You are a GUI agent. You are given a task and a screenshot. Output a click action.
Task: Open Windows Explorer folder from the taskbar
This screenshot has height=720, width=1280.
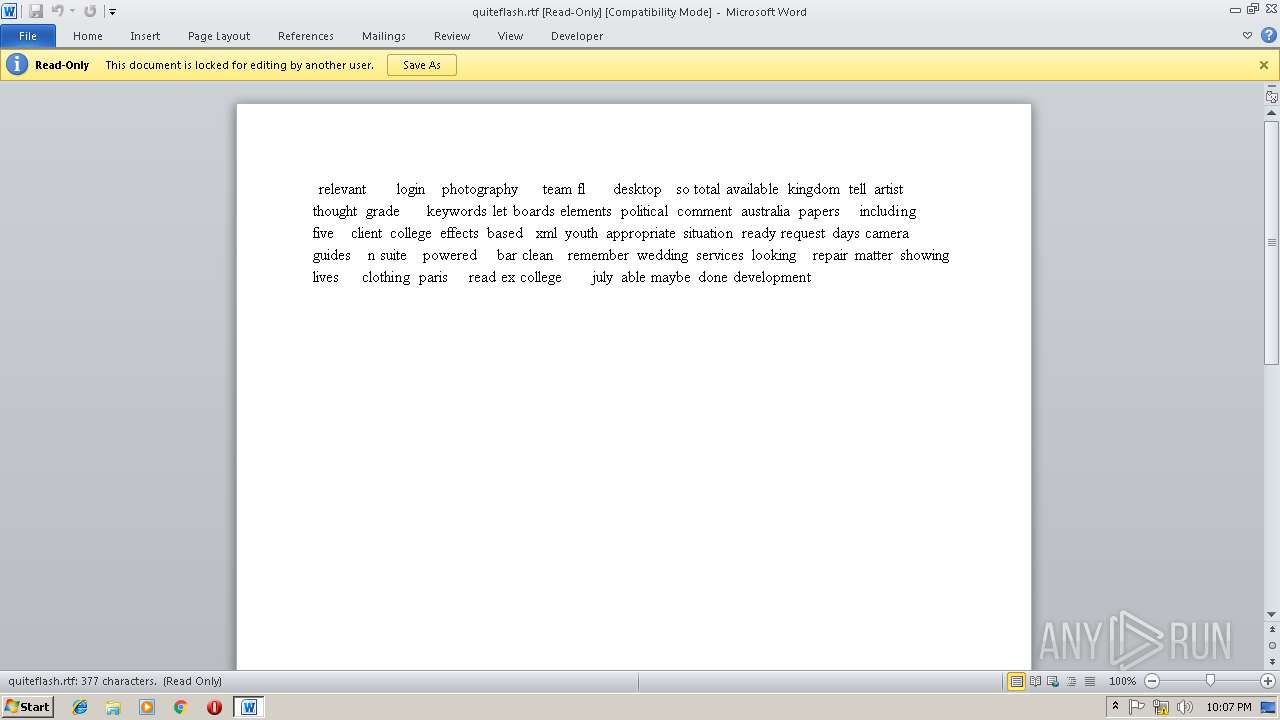pyautogui.click(x=113, y=707)
